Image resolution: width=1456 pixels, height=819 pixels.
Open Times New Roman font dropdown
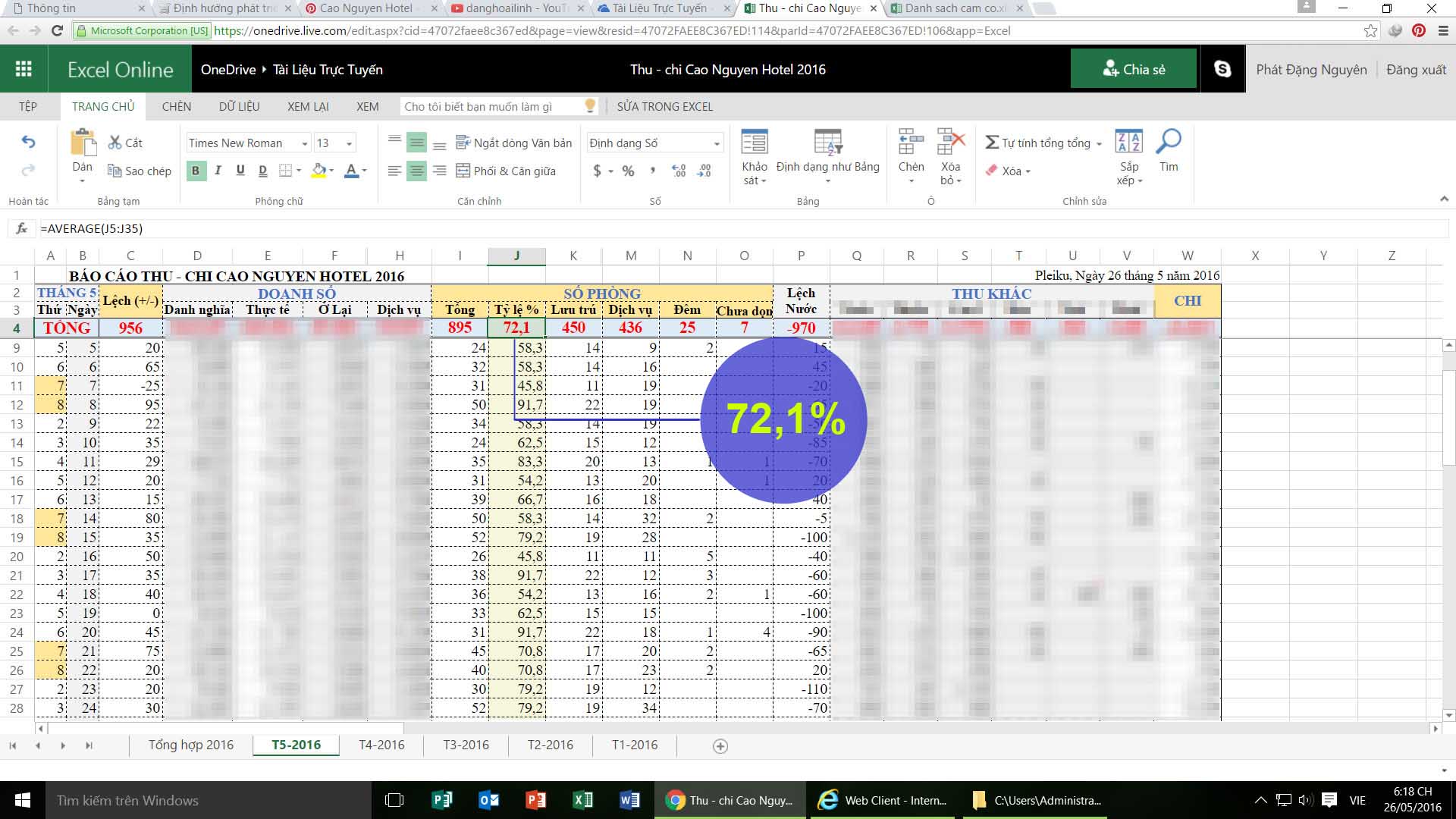[304, 143]
